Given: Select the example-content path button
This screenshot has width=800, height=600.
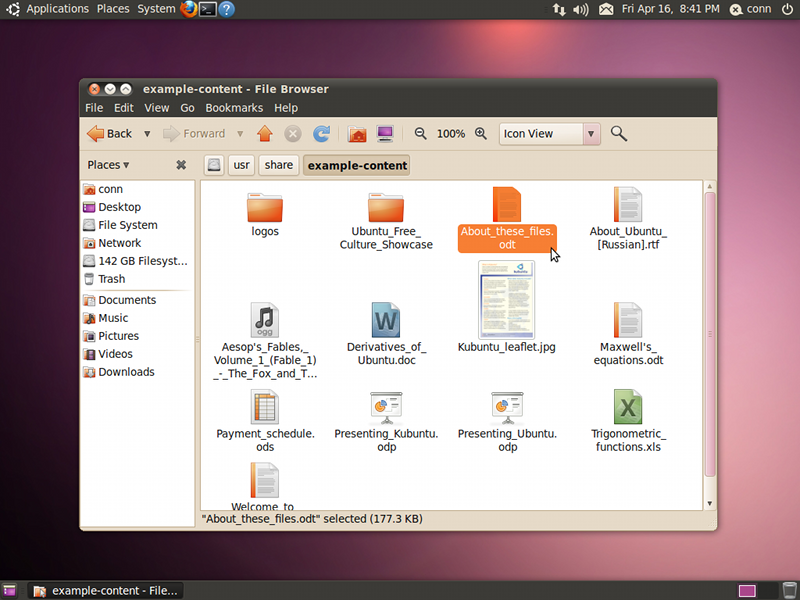Looking at the screenshot, I should (357, 165).
